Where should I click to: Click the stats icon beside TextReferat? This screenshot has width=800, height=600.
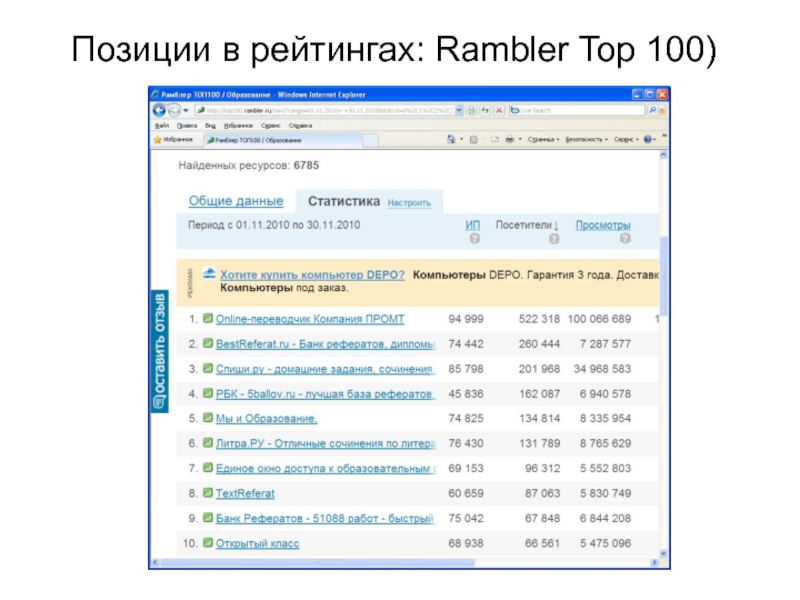(x=207, y=493)
